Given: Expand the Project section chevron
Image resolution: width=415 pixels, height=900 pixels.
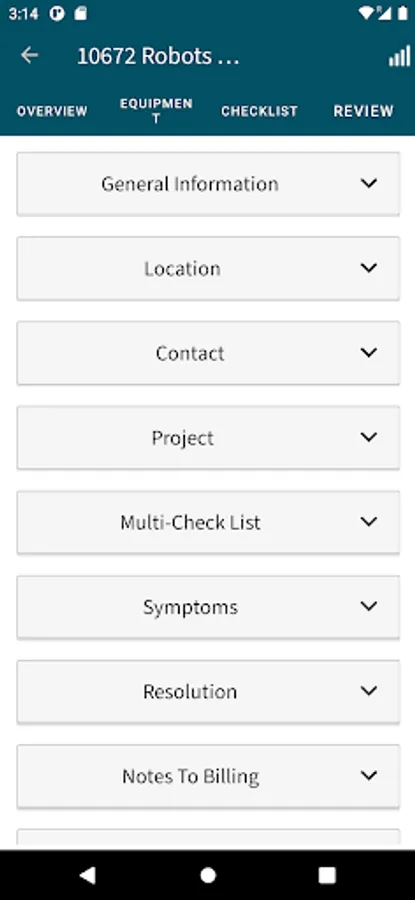Looking at the screenshot, I should coord(369,437).
